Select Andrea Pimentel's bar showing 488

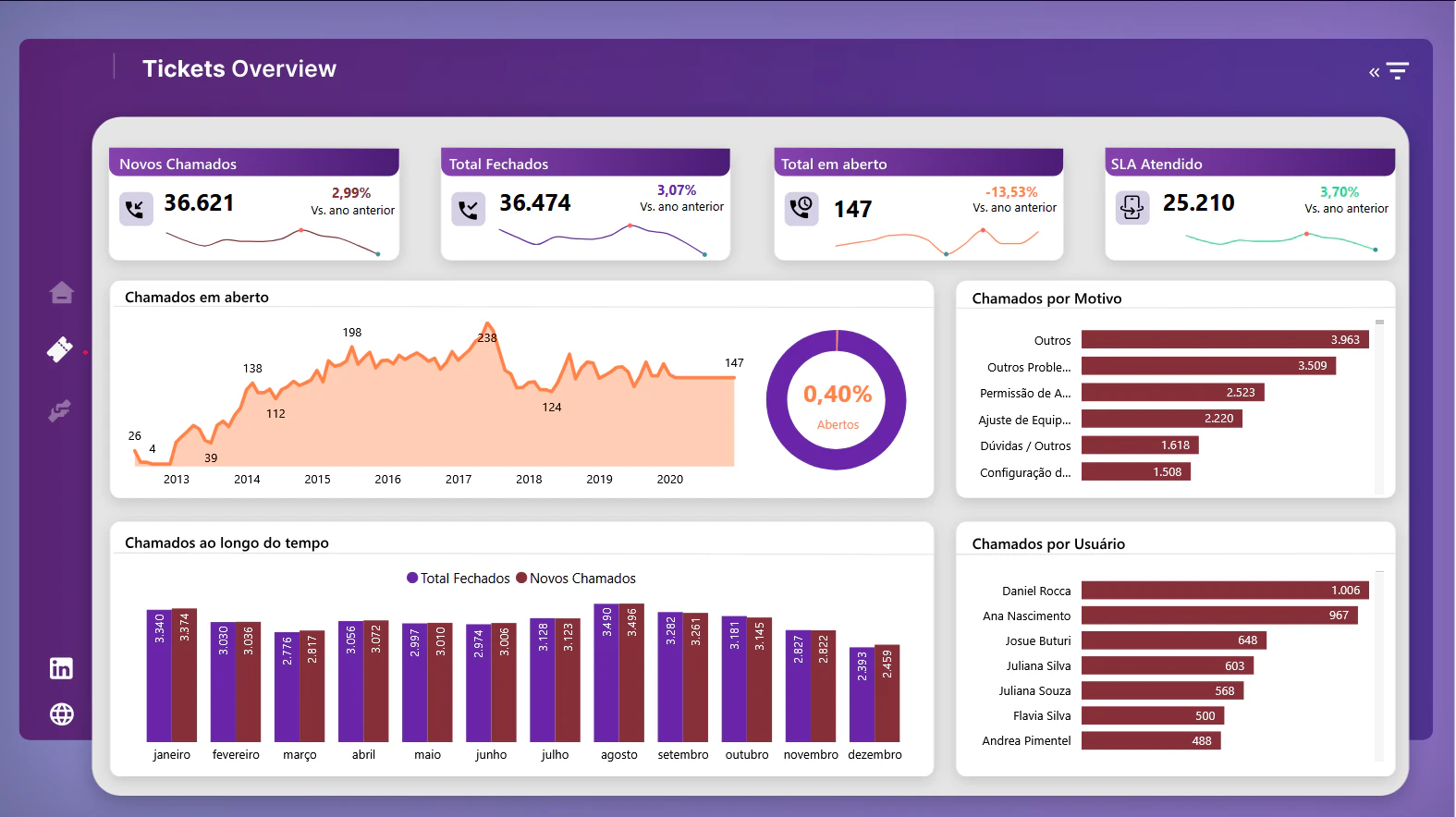coord(1151,740)
